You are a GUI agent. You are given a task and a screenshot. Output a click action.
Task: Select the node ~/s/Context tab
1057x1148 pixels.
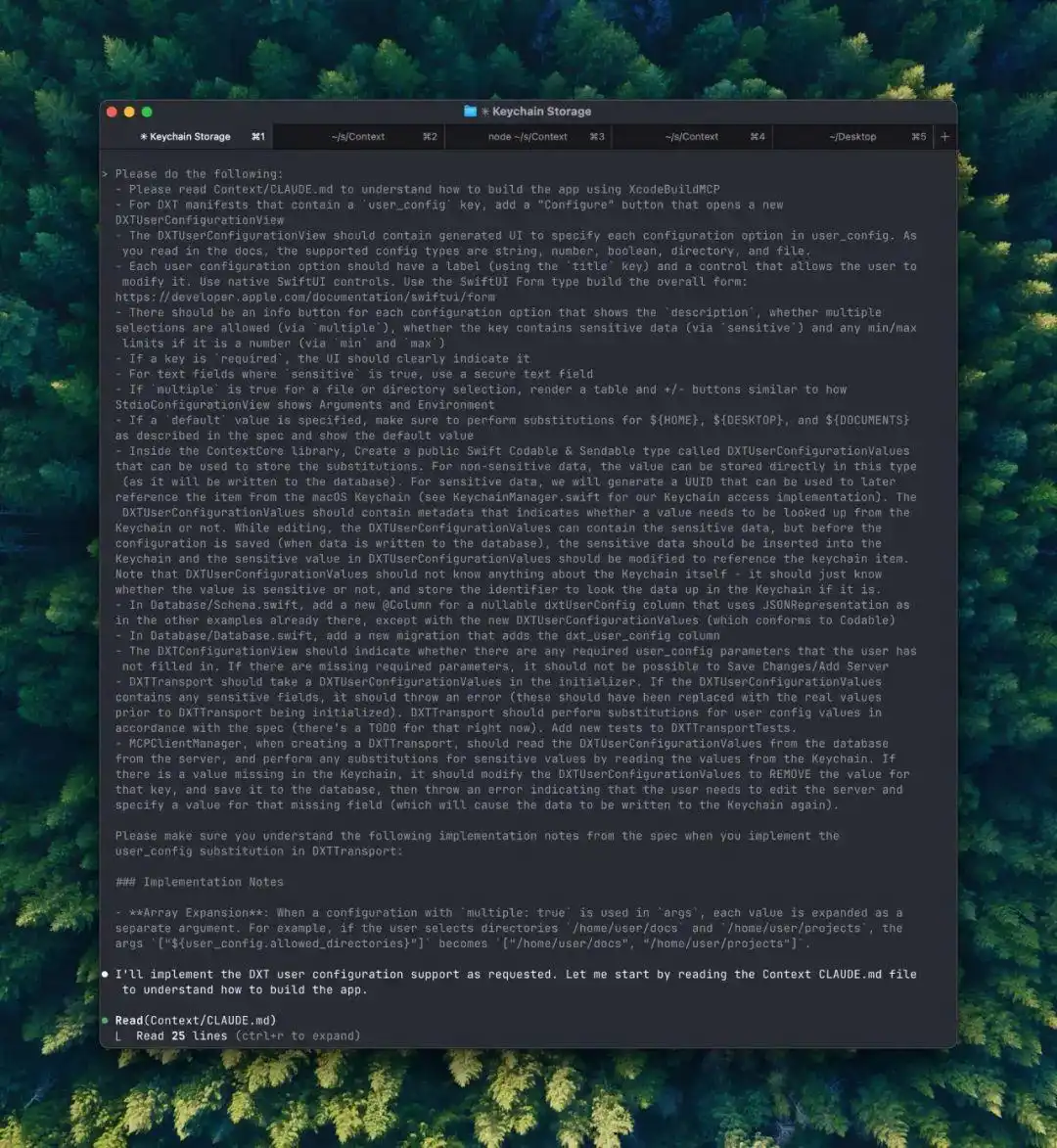(528, 137)
